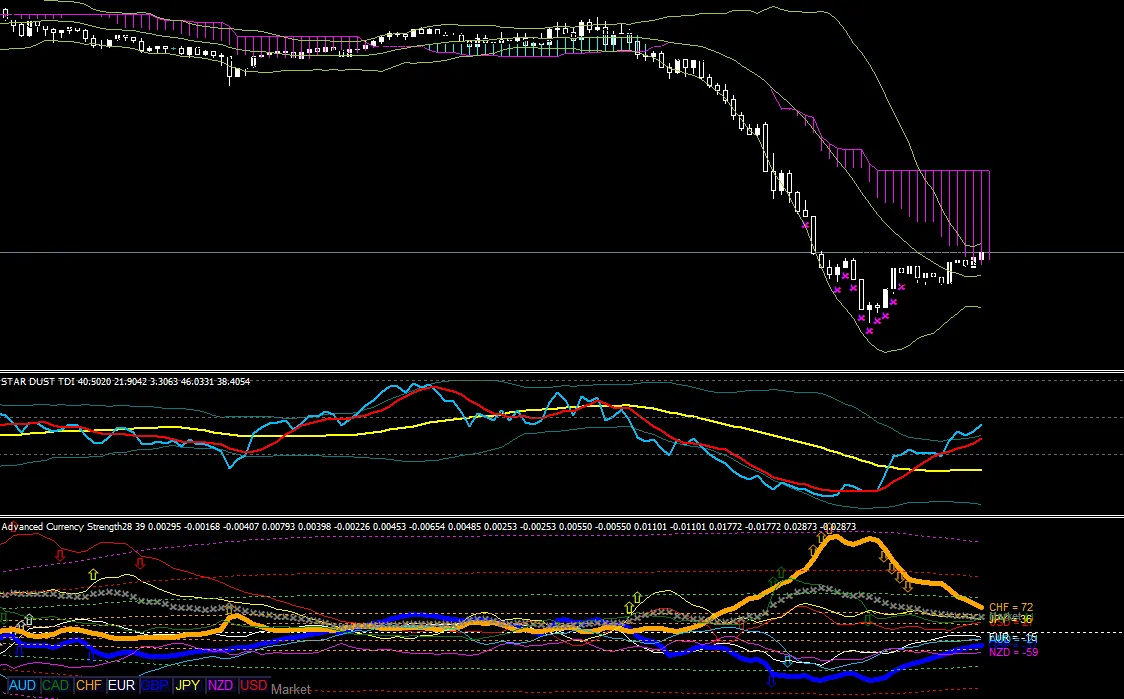The height and width of the screenshot is (699, 1124).
Task: Click the Market label beside USD button
Action: click(291, 689)
